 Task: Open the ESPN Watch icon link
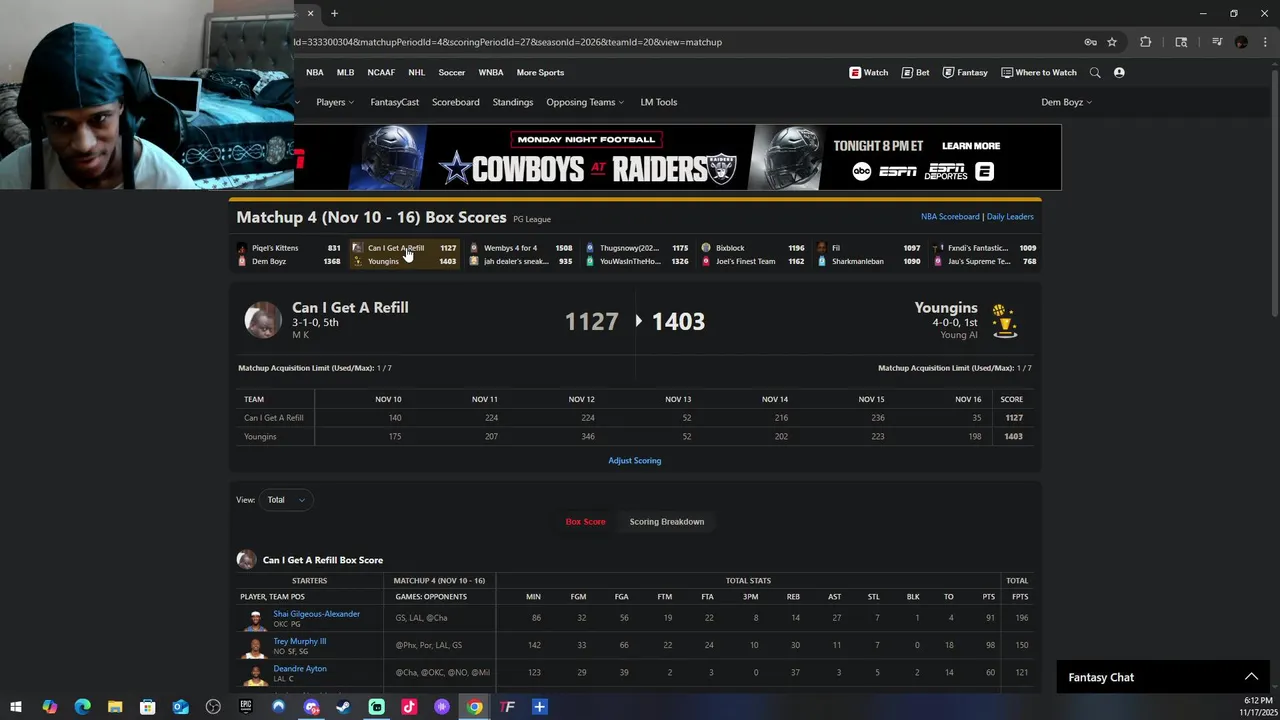(x=868, y=72)
